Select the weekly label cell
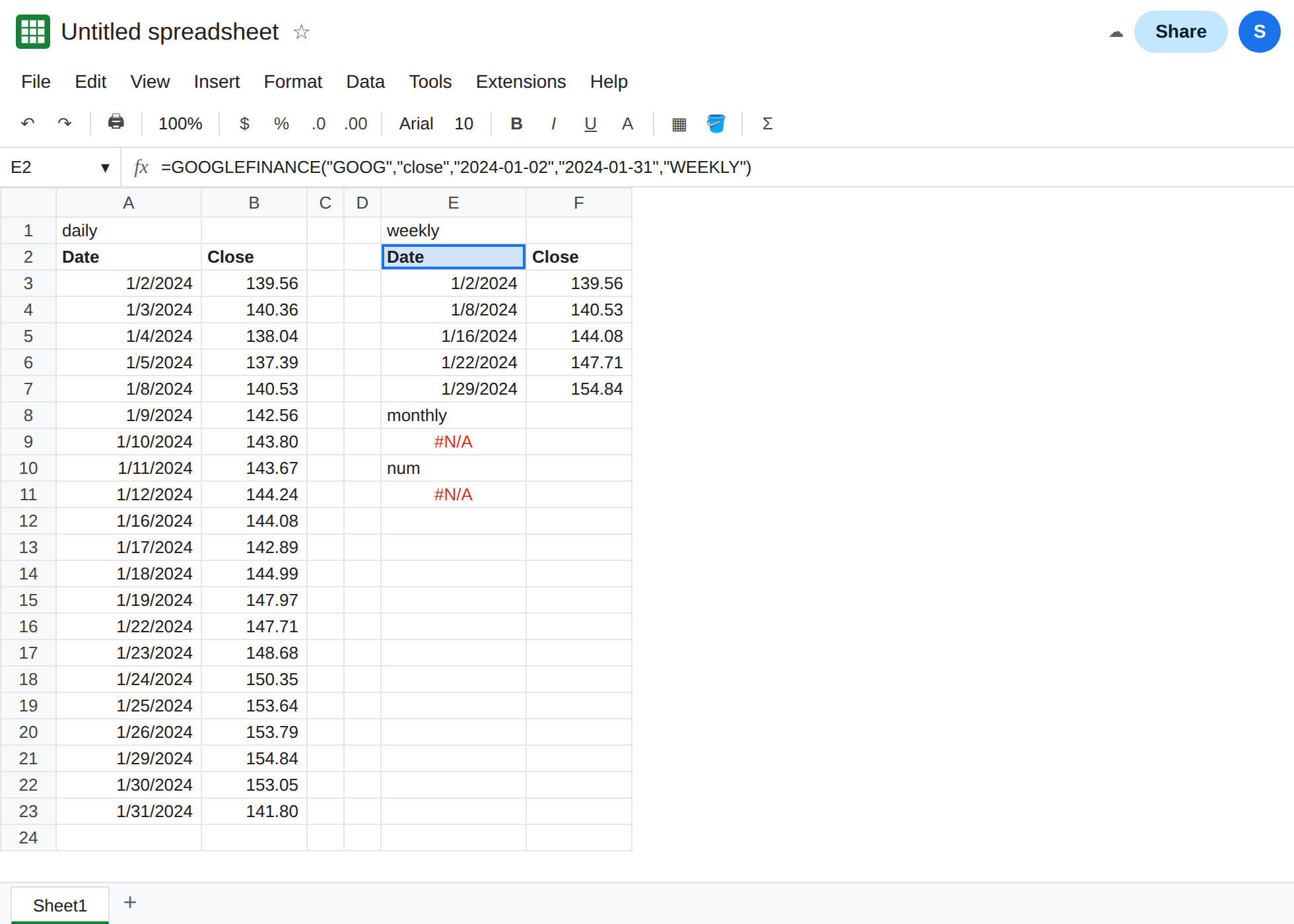 [453, 230]
